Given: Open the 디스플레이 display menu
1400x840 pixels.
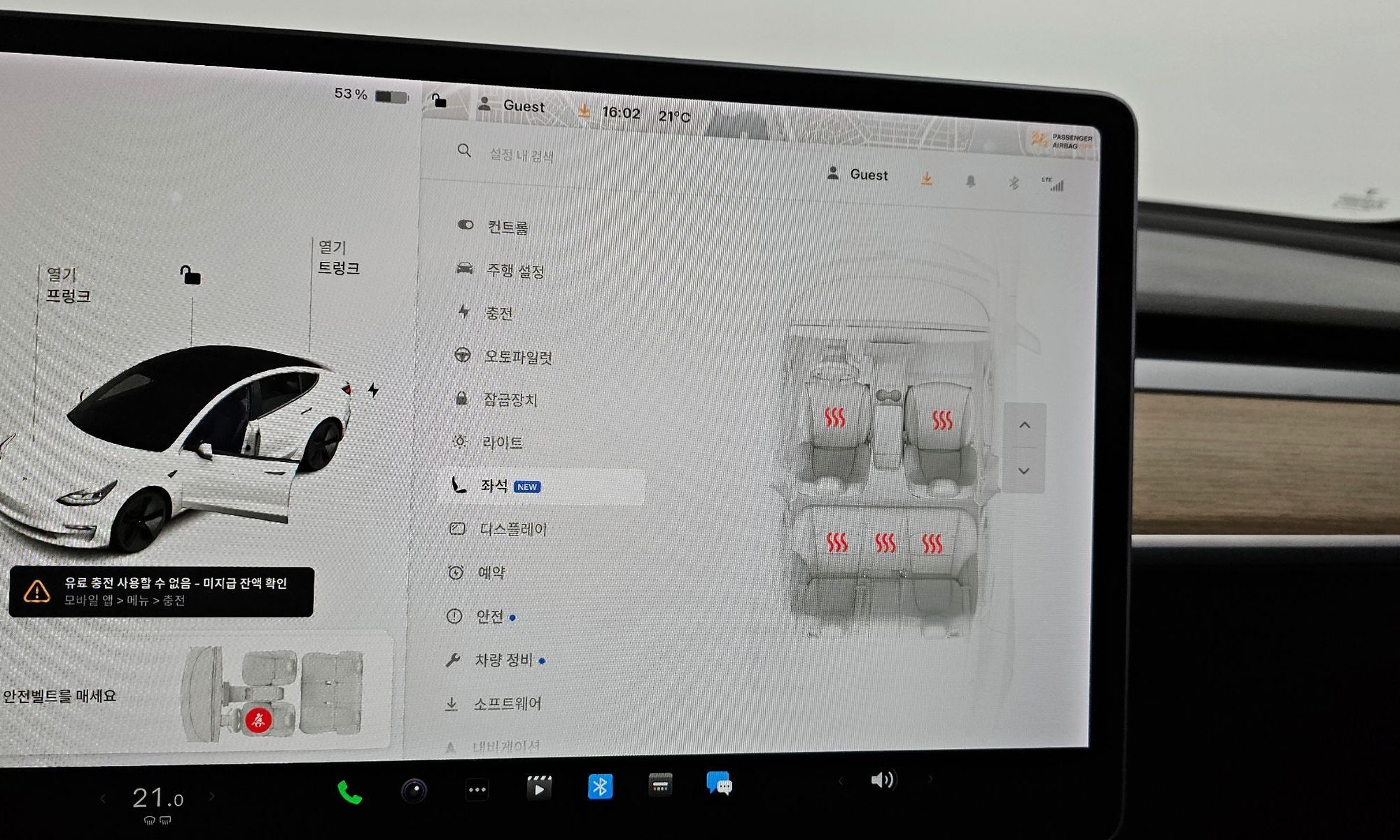Looking at the screenshot, I should [497, 529].
